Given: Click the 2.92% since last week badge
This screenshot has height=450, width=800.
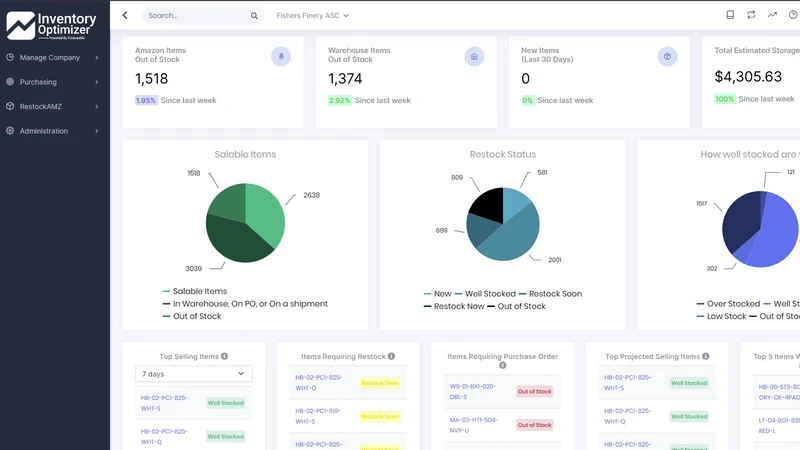Looking at the screenshot, I should click(x=339, y=101).
